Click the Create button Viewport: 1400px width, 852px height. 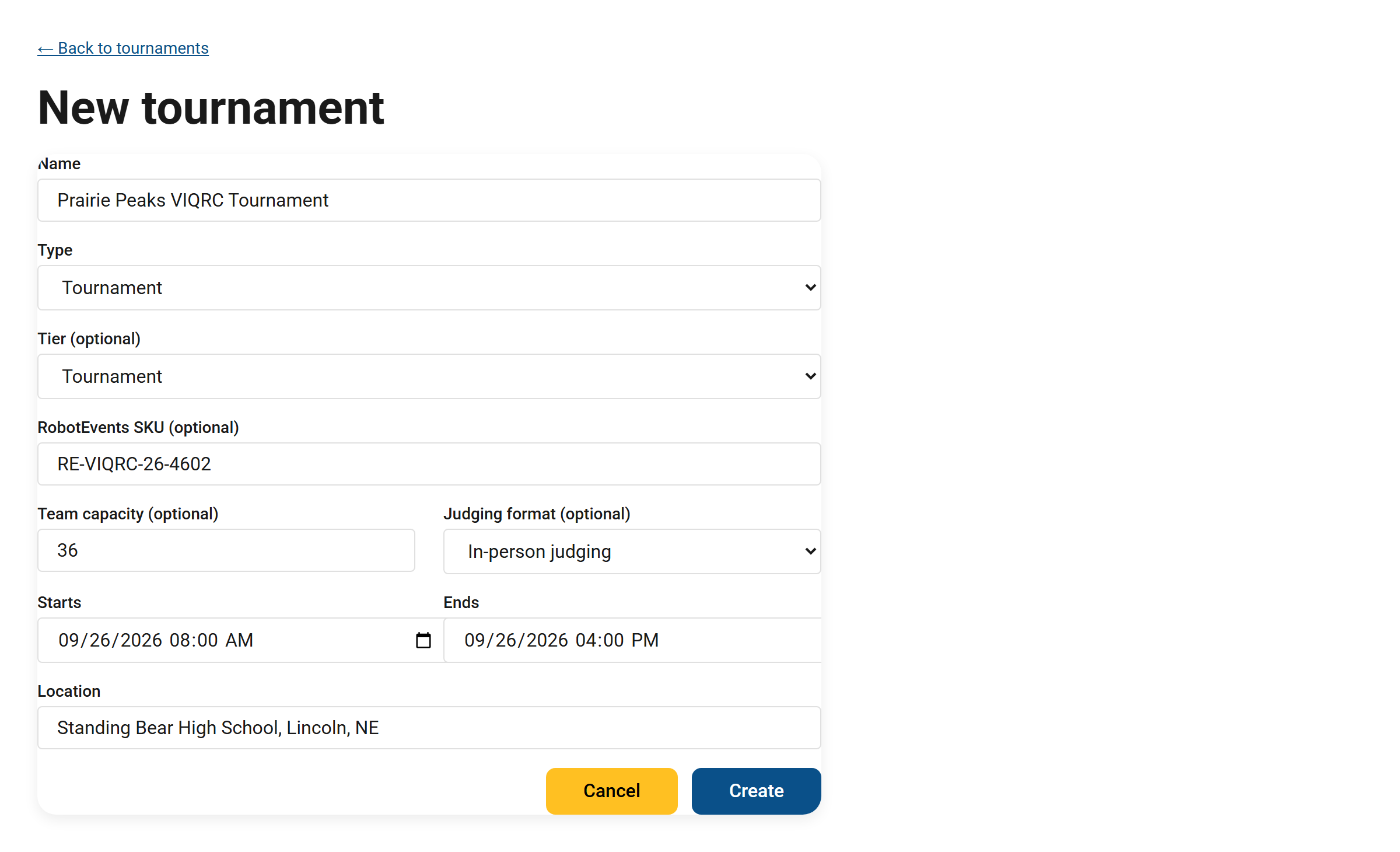(757, 791)
